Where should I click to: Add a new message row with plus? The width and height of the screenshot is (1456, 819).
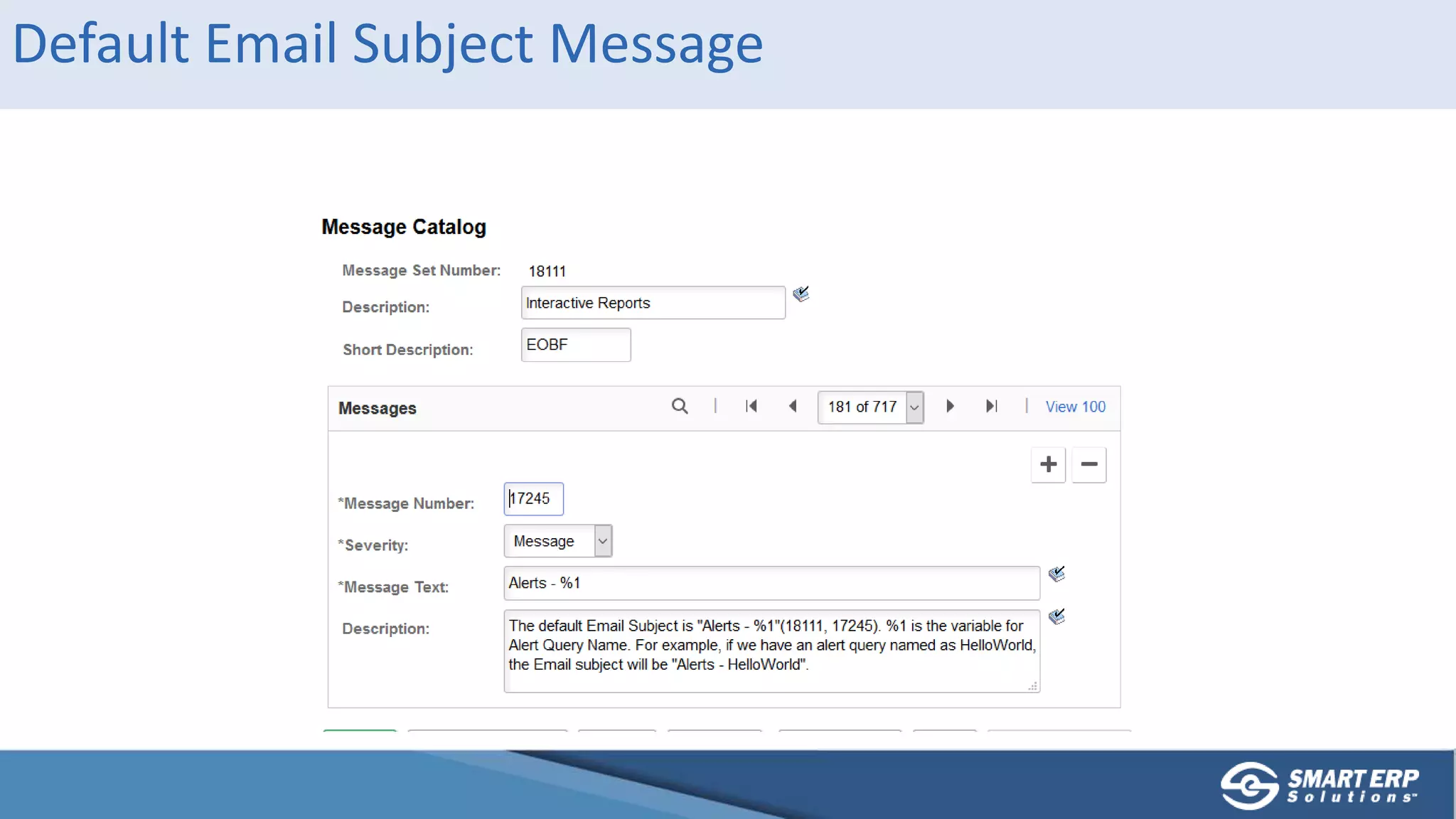[1048, 465]
